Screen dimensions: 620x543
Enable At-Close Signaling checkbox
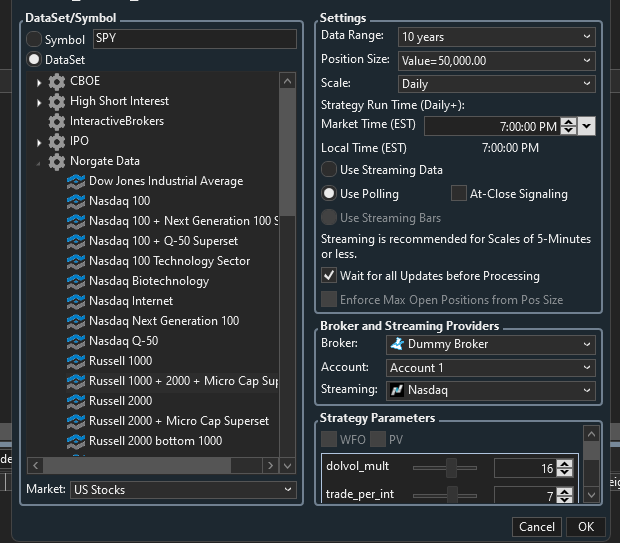click(x=459, y=193)
